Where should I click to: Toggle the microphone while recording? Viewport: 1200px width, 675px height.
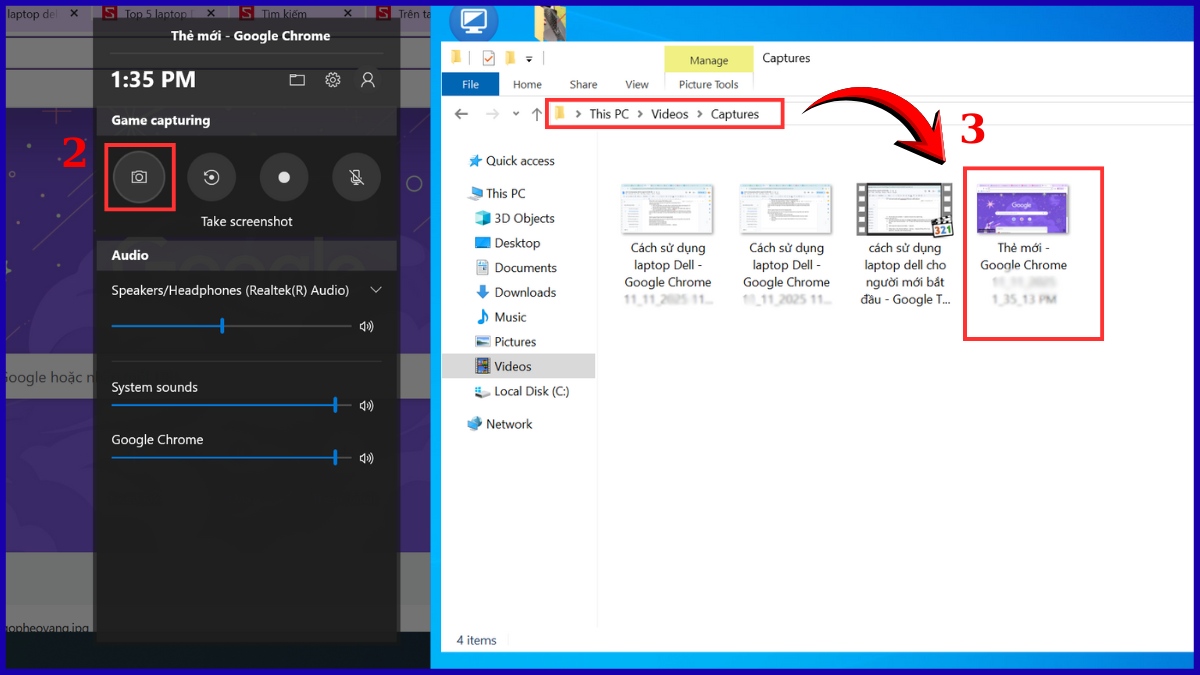pos(356,177)
